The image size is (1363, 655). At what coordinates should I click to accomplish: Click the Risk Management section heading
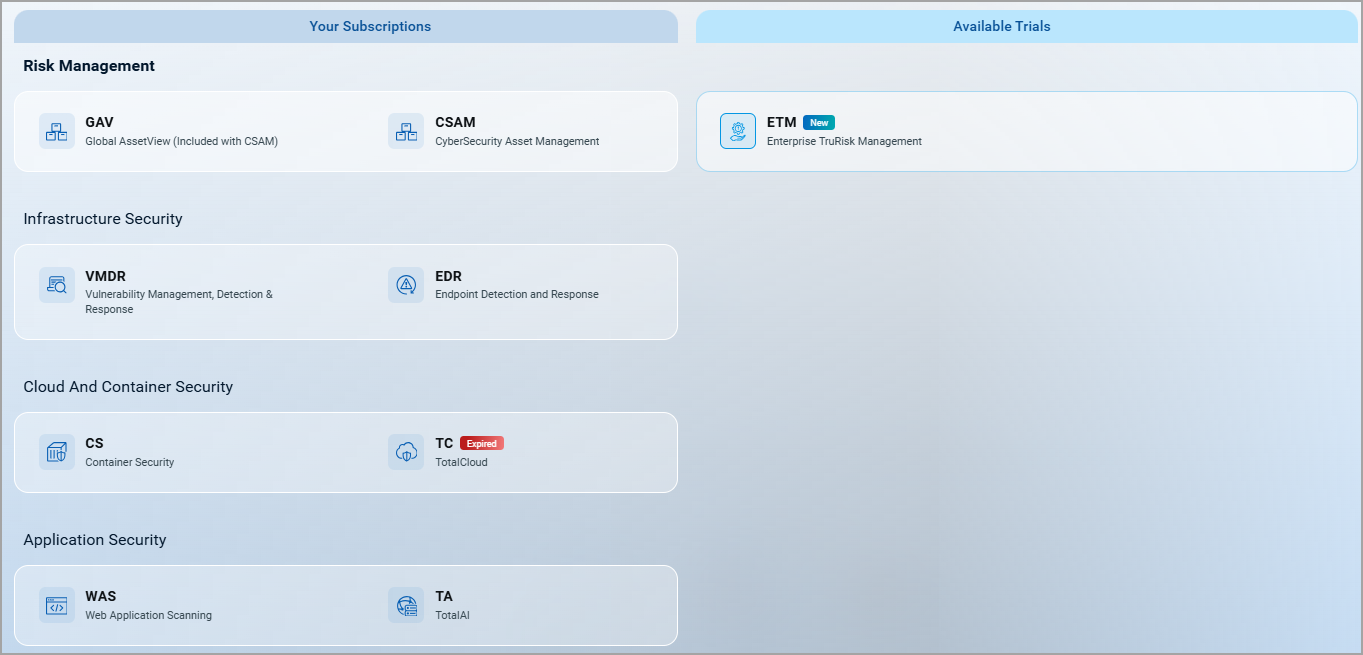pyautogui.click(x=89, y=66)
